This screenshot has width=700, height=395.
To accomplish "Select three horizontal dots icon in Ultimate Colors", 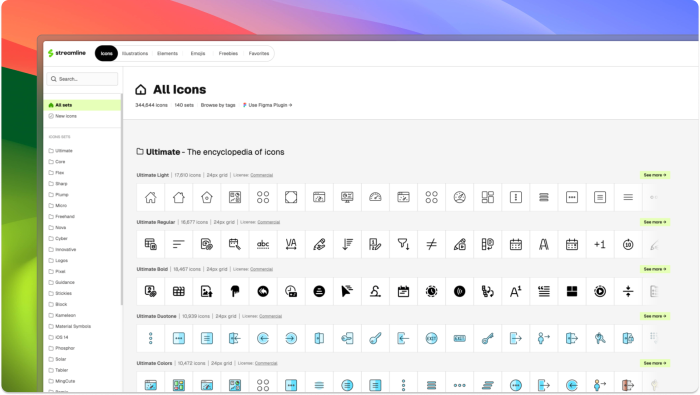I will 459,384.
